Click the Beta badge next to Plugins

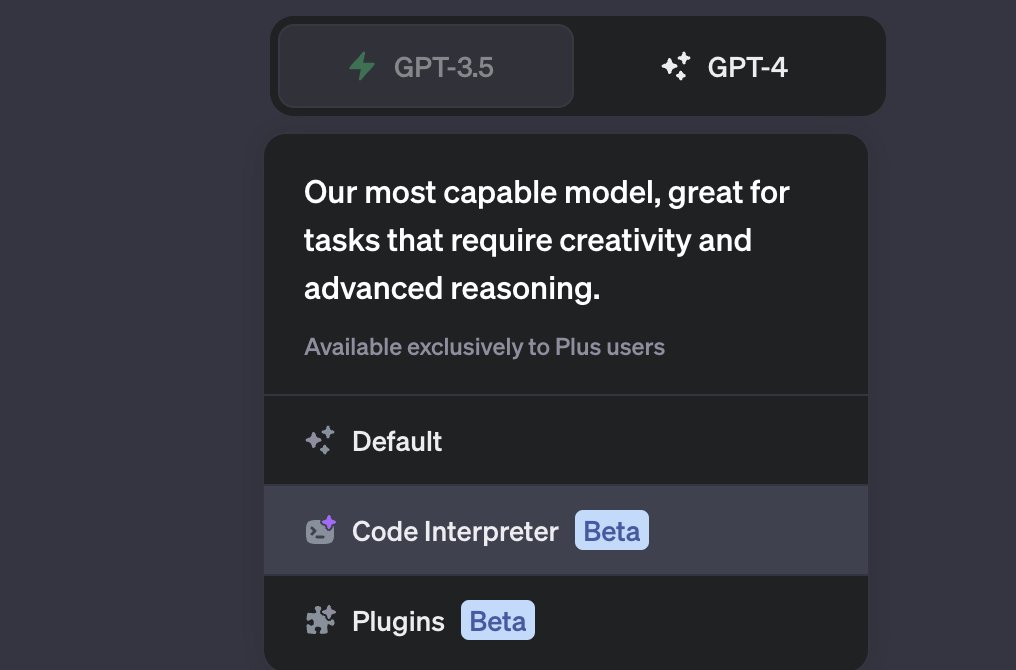[498, 621]
